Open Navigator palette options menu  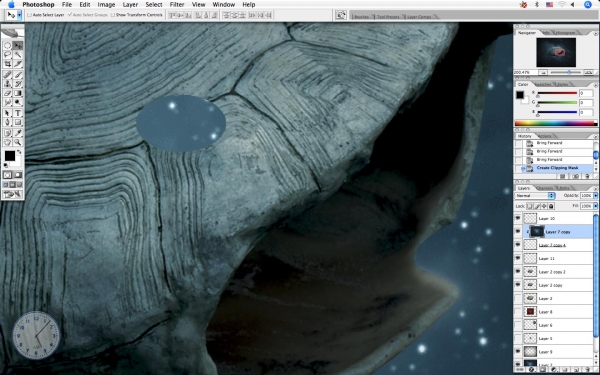[x=595, y=33]
